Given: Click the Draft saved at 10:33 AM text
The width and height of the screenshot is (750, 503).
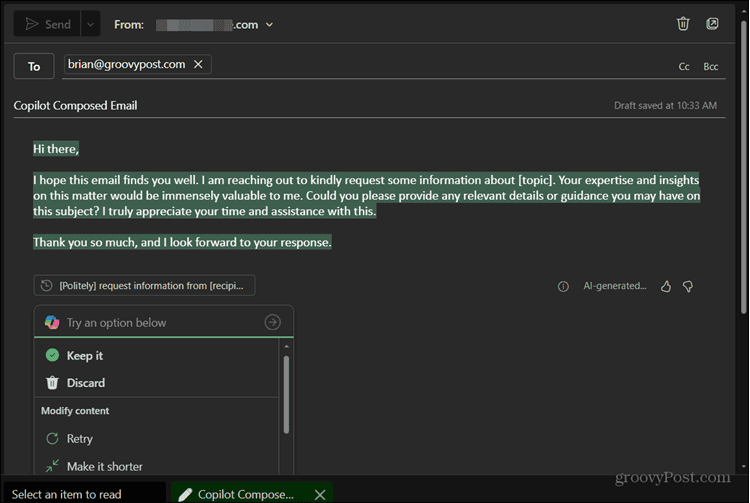Looking at the screenshot, I should pyautogui.click(x=665, y=105).
